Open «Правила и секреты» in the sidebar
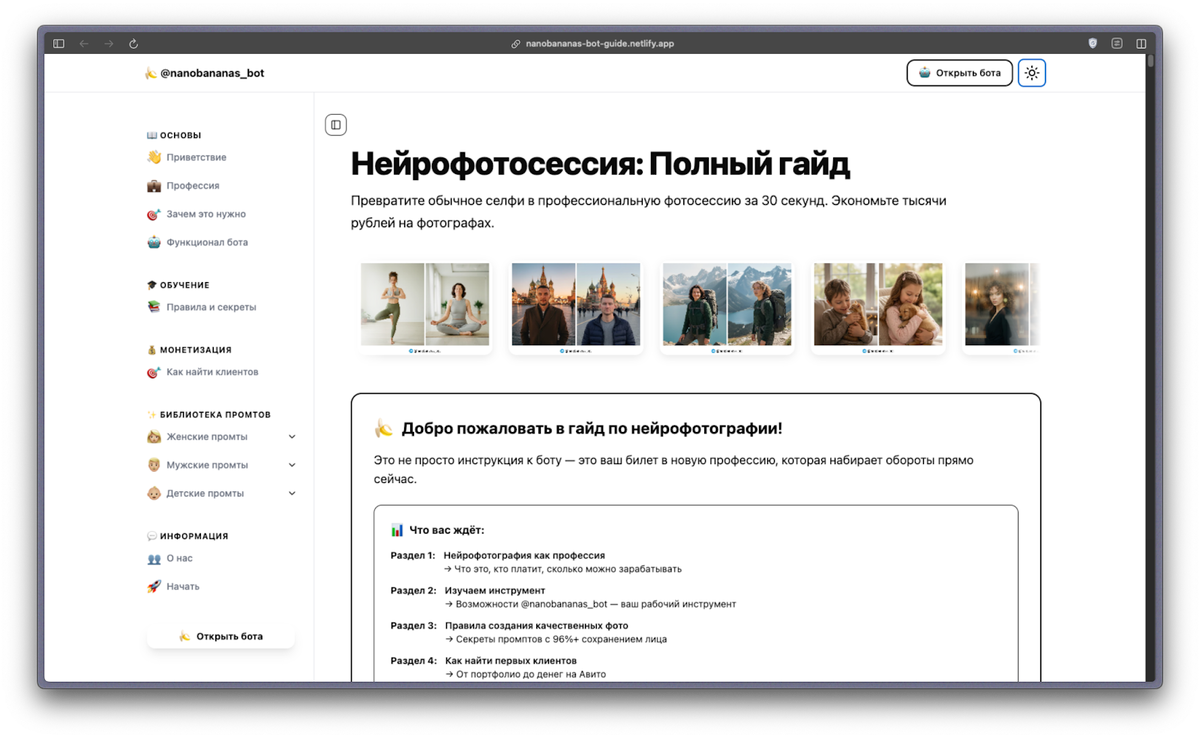Viewport: 1200px width, 738px height. (x=211, y=307)
